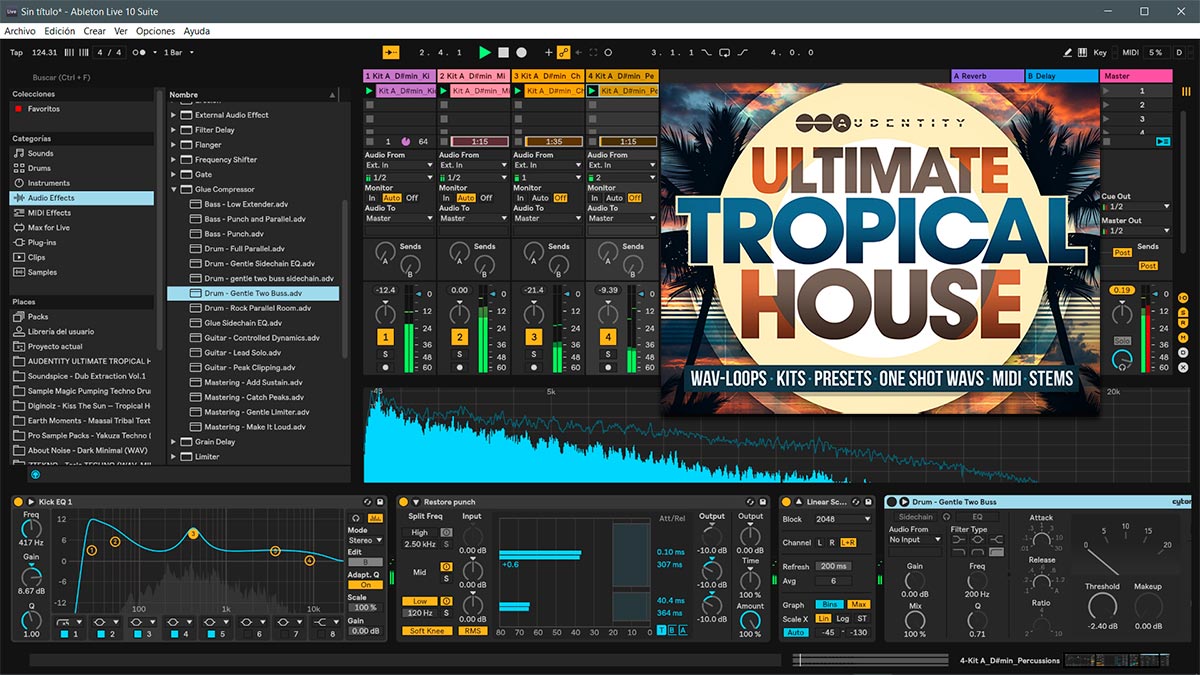Expand the Filter Delay folder
The width and height of the screenshot is (1200, 675).
pyautogui.click(x=174, y=130)
